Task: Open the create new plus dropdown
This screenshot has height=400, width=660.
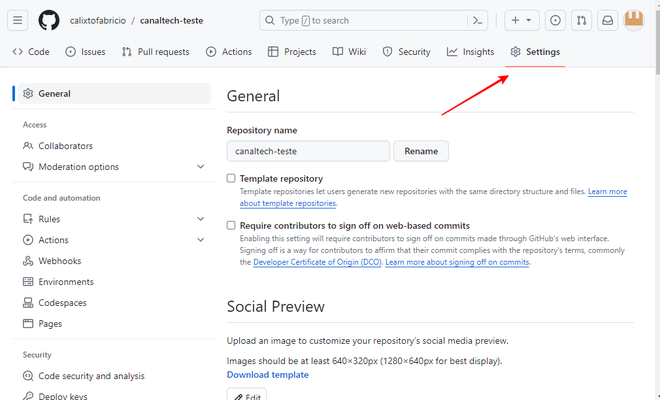Action: tap(520, 20)
